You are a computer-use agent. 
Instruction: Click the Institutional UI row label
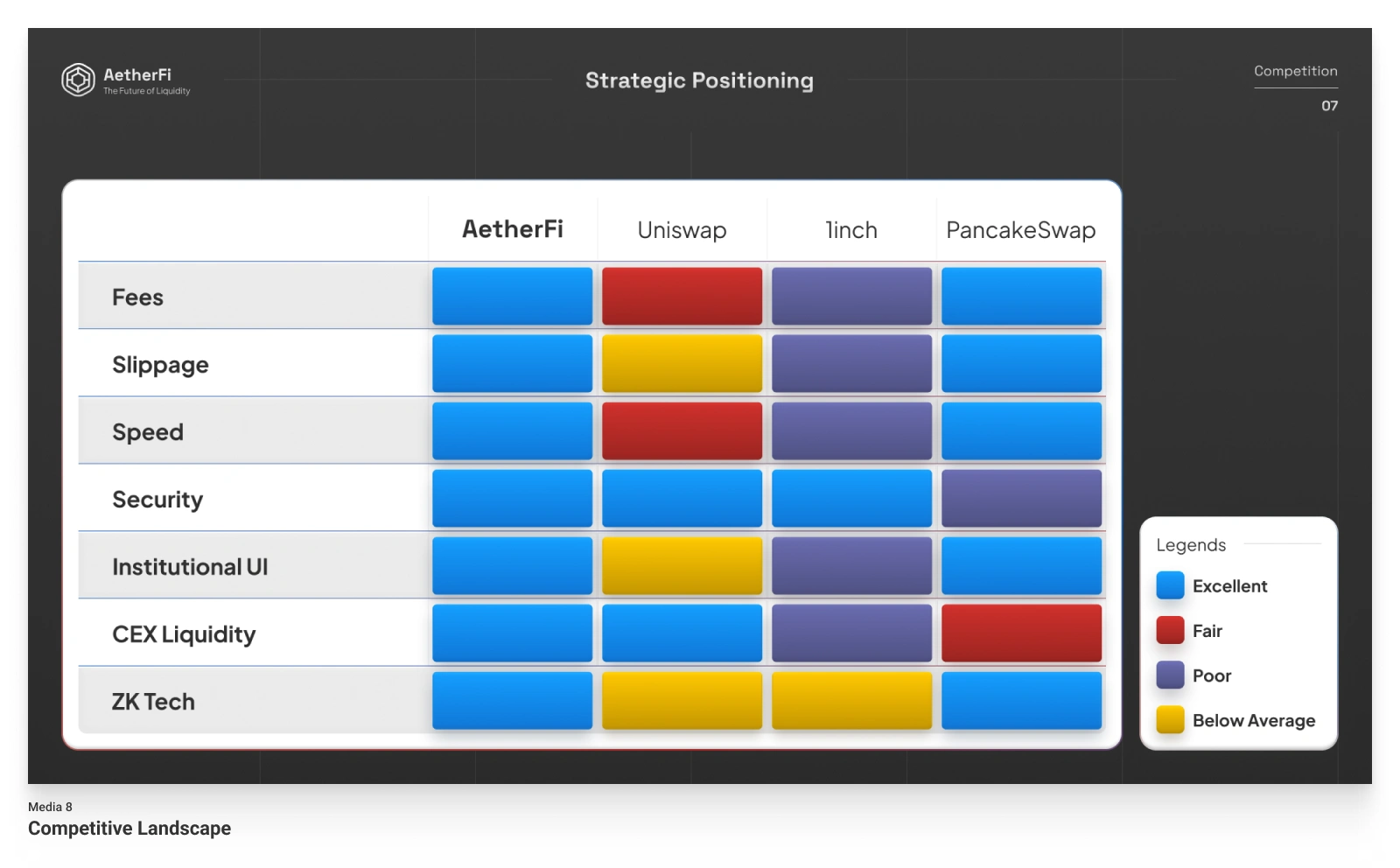tap(190, 567)
